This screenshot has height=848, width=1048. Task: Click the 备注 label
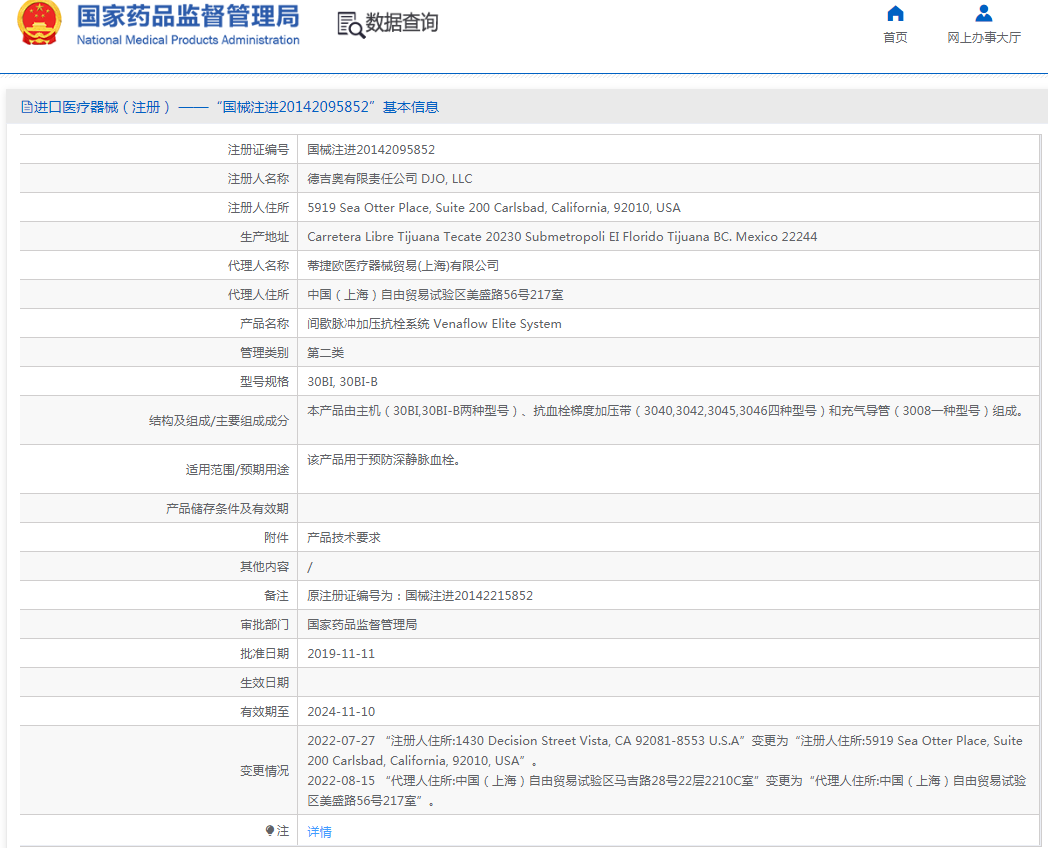(x=276, y=595)
